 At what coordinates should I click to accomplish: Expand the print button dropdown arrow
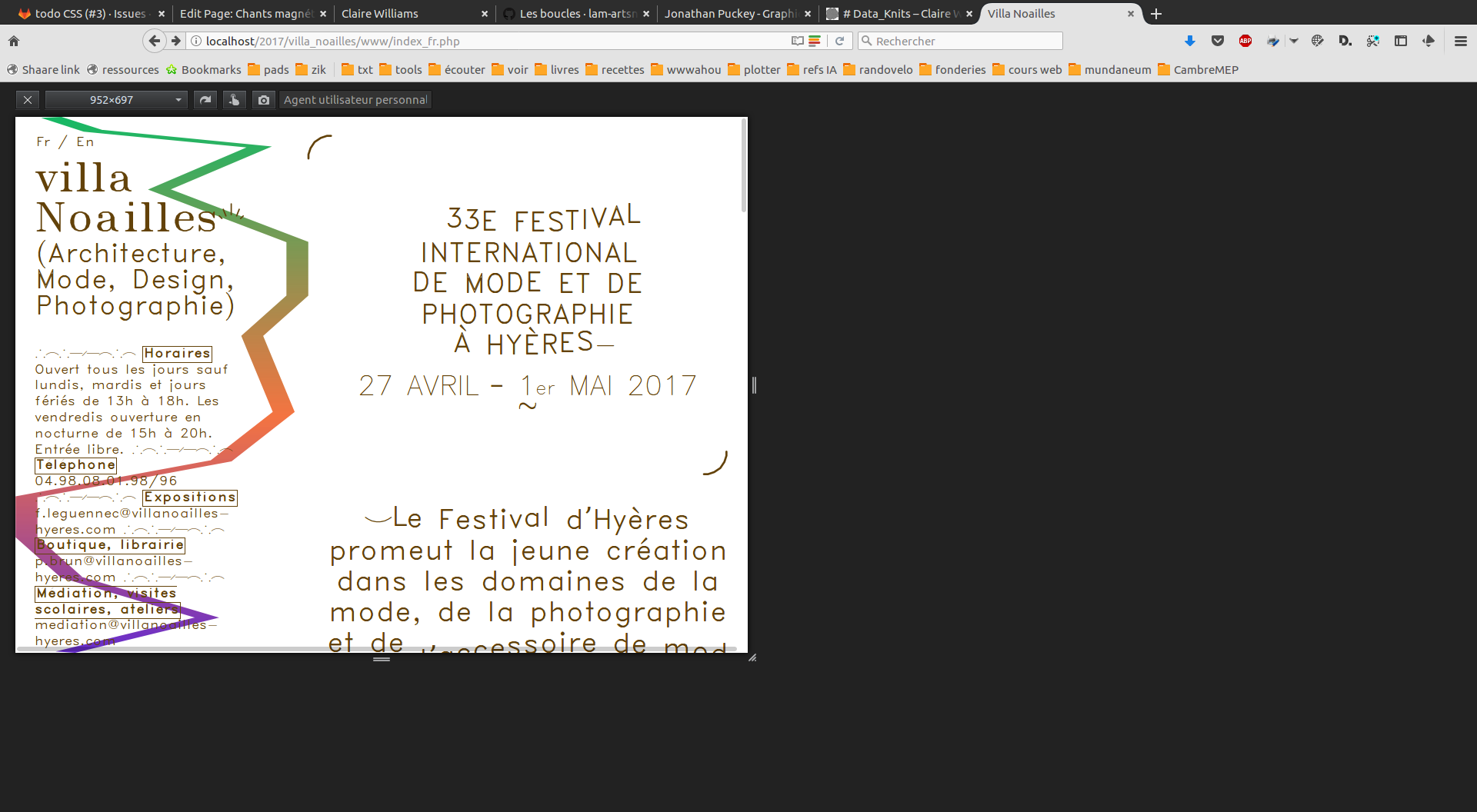pos(1294,41)
